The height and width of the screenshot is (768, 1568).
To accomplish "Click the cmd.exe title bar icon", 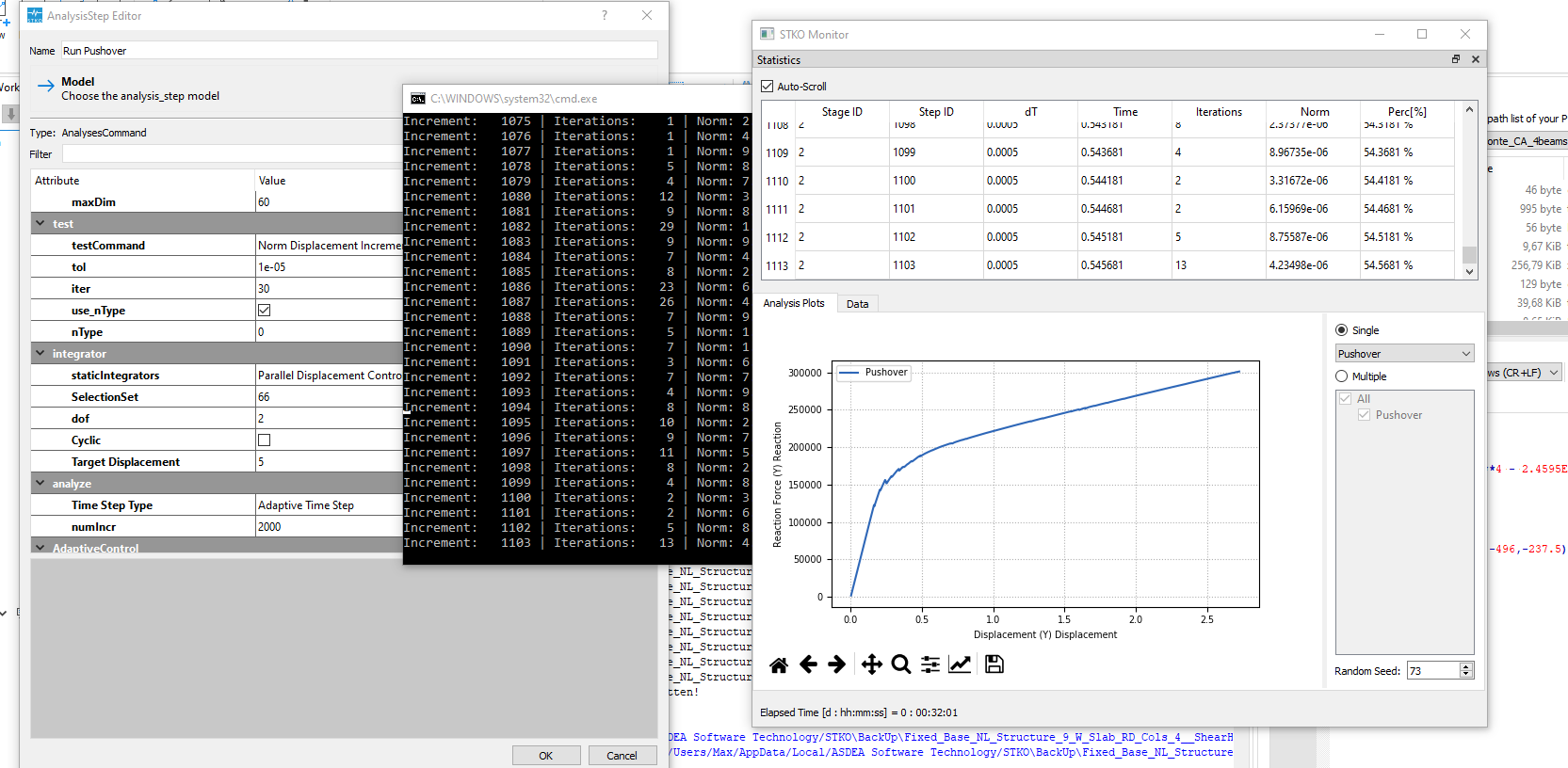I will click(418, 98).
